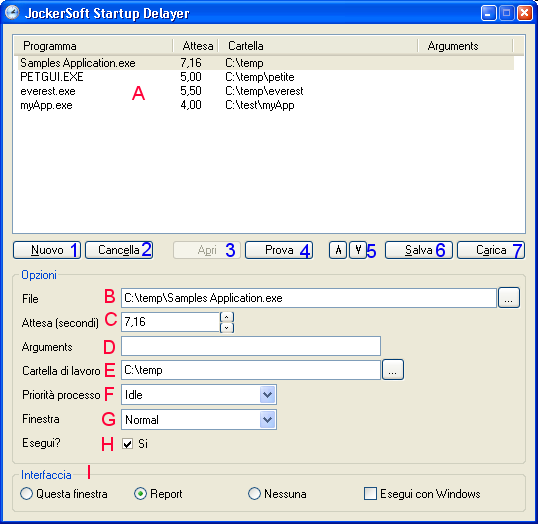This screenshot has height=524, width=538.
Task: Browse for file with ellipsis button
Action: [509, 298]
